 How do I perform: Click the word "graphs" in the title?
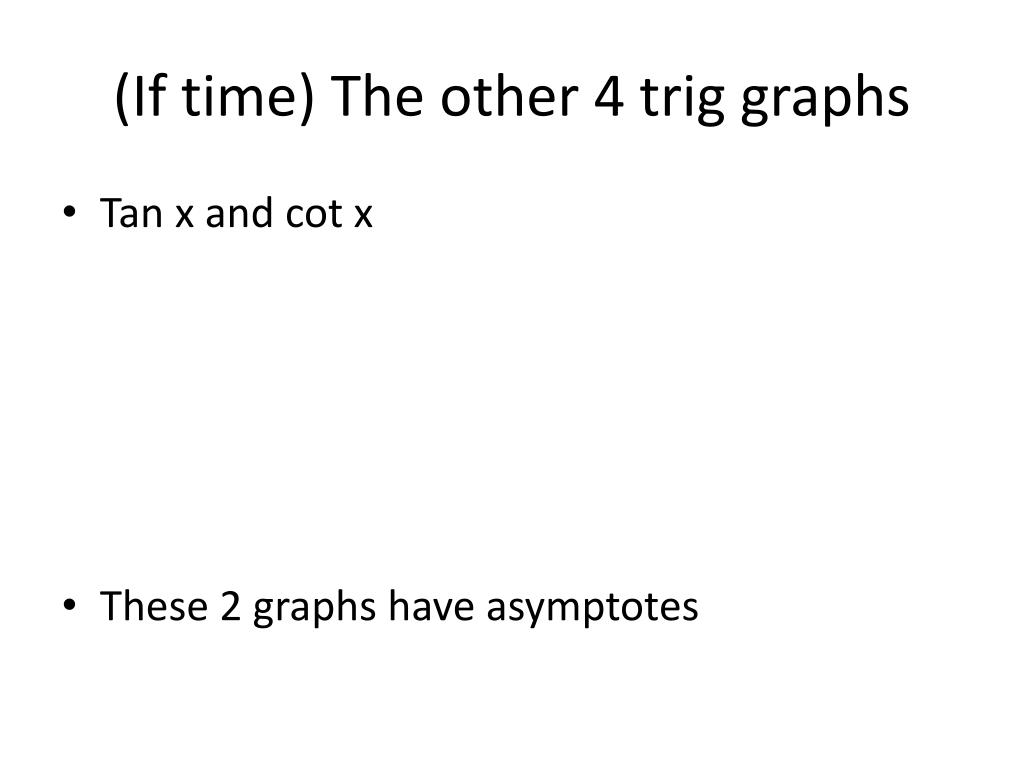point(825,98)
